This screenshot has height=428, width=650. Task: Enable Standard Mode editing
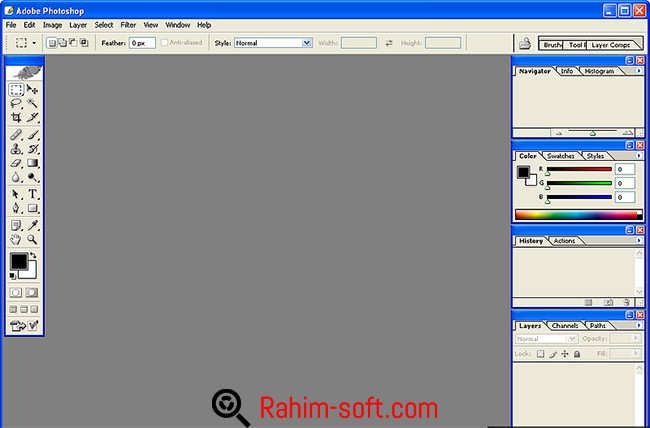pos(16,293)
